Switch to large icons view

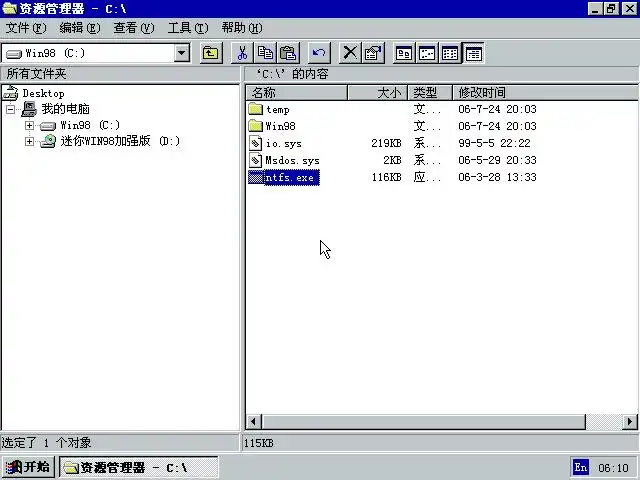pos(404,53)
